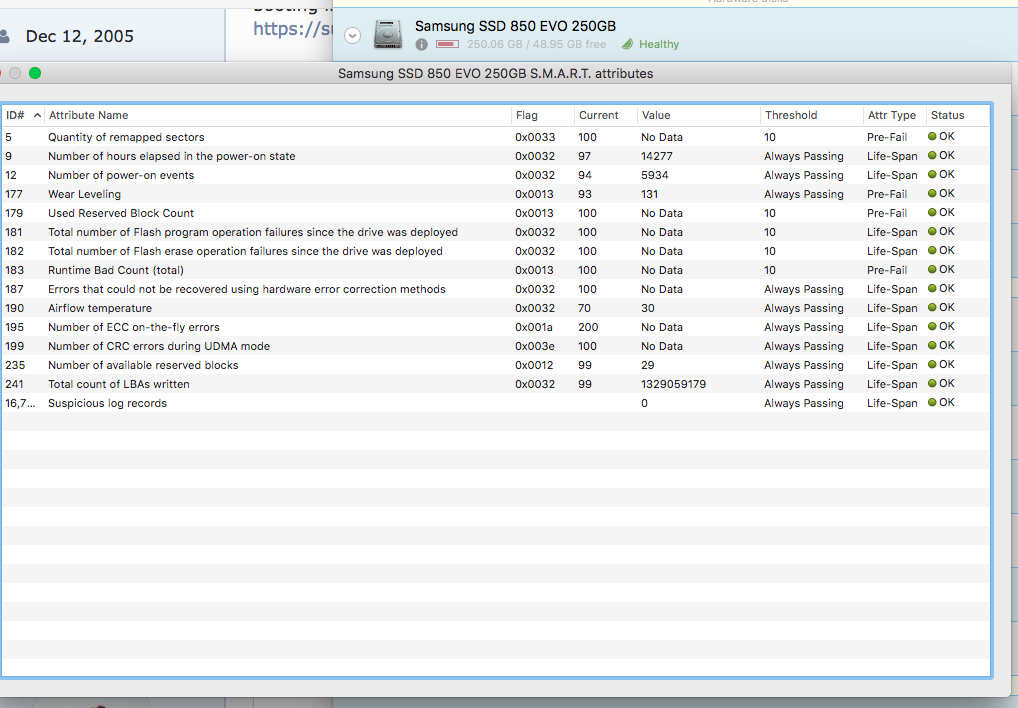This screenshot has width=1018, height=708.
Task: Select Number of ECC on-the-fly errors row
Action: coord(496,327)
